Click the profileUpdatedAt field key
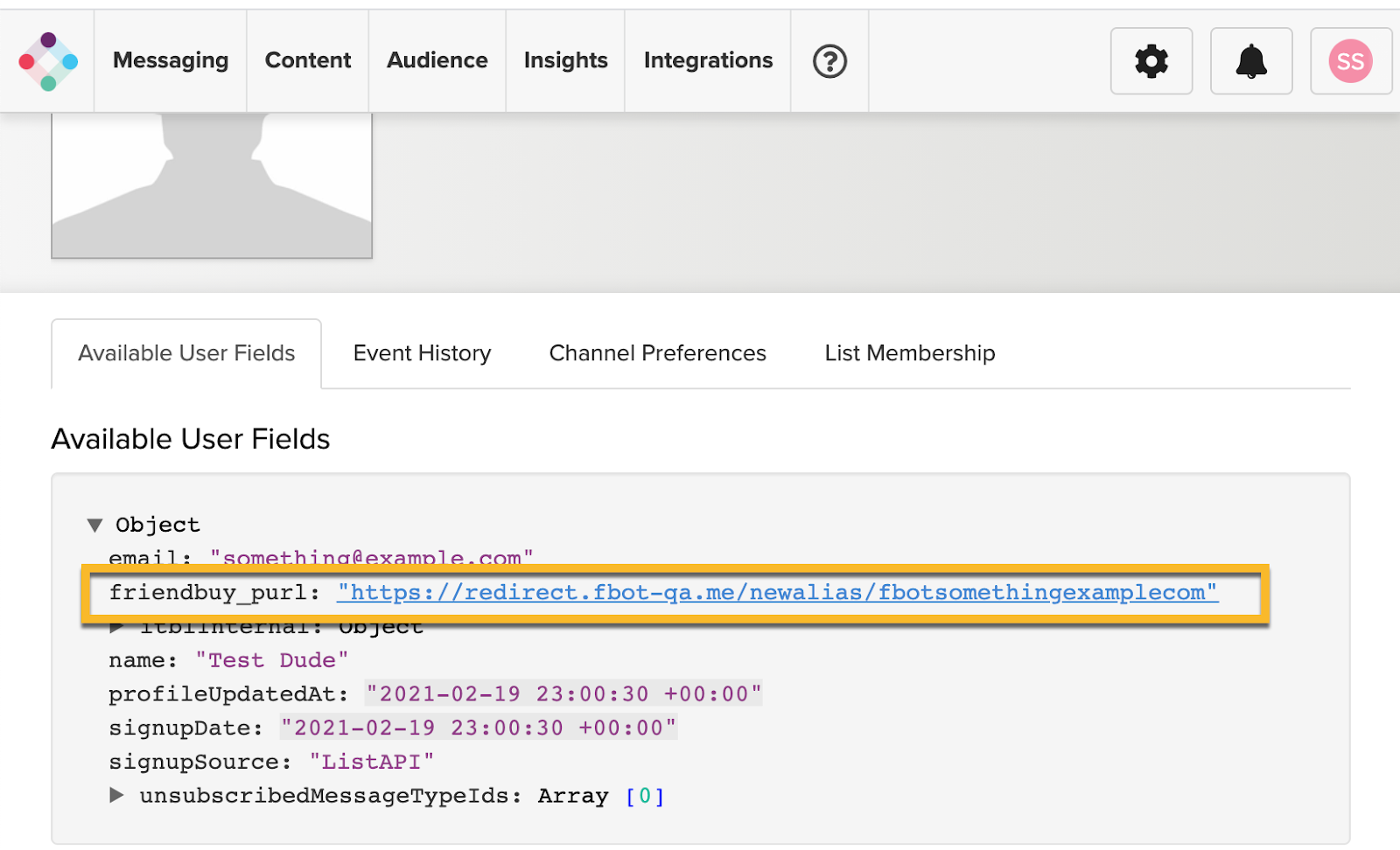 coord(228,694)
